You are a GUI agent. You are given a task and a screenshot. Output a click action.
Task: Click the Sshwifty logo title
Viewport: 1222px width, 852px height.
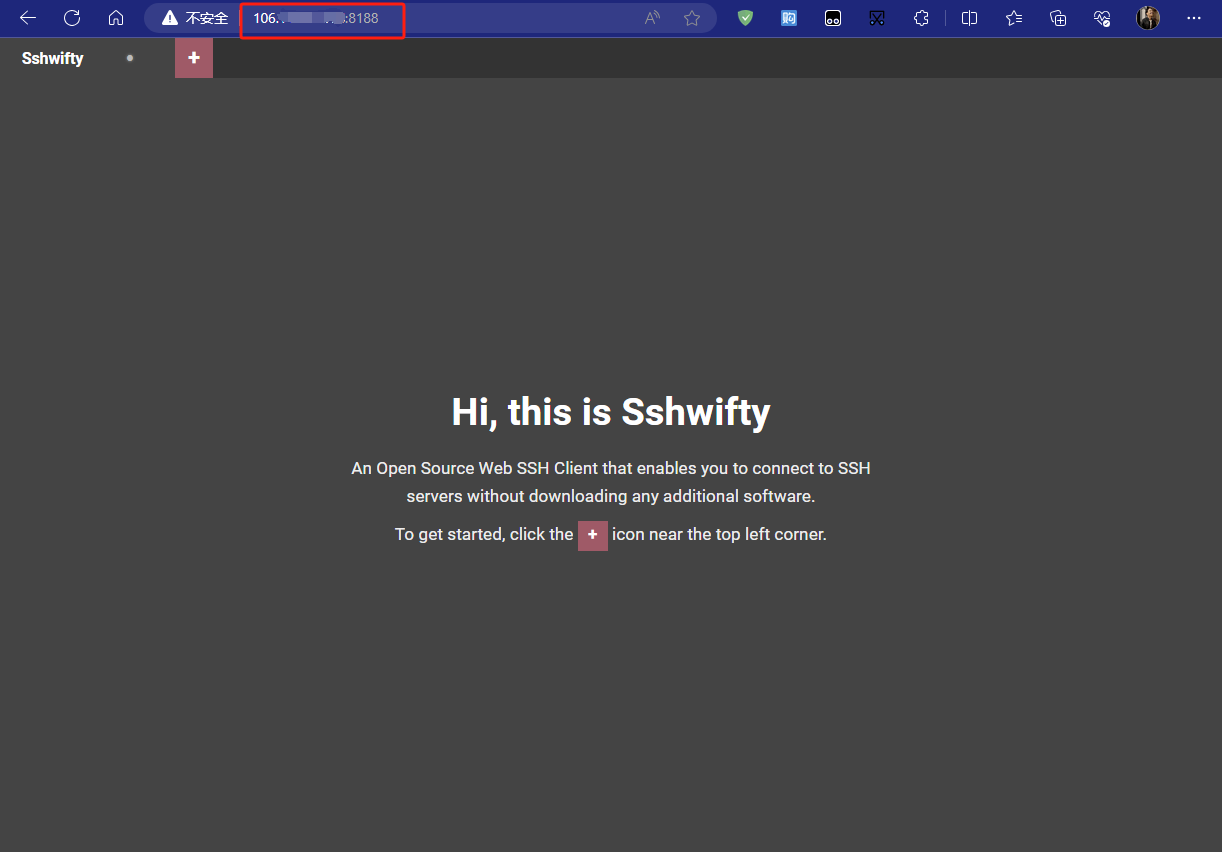pos(53,58)
